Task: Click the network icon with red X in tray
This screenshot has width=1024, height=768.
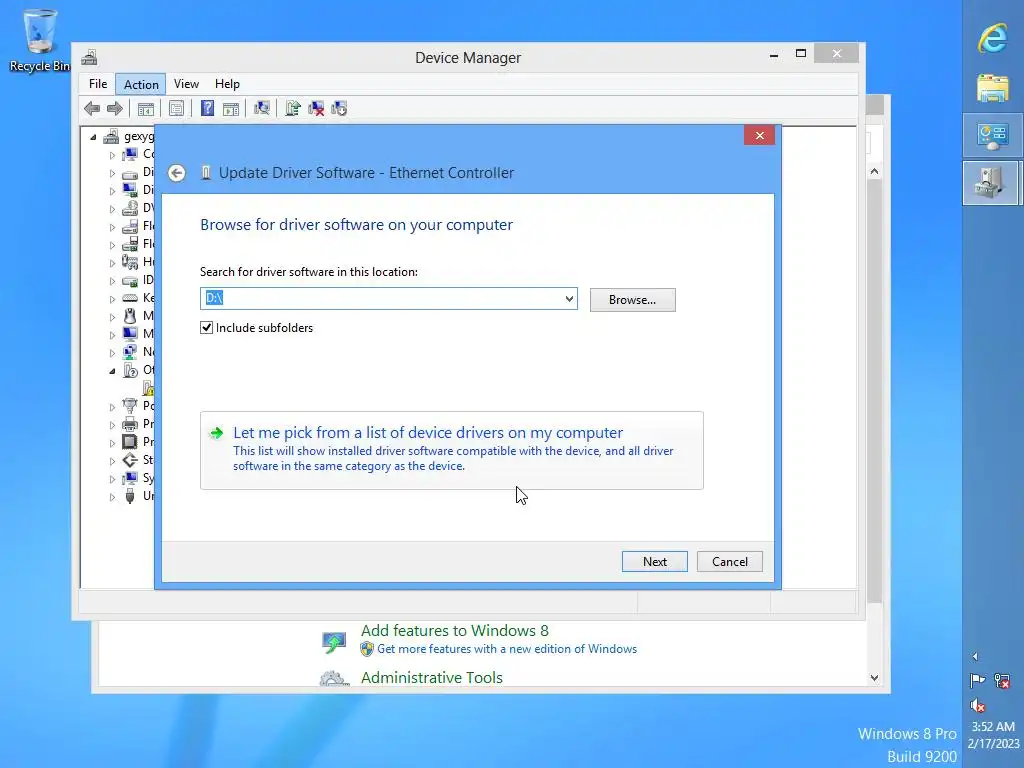Action: (x=1002, y=681)
